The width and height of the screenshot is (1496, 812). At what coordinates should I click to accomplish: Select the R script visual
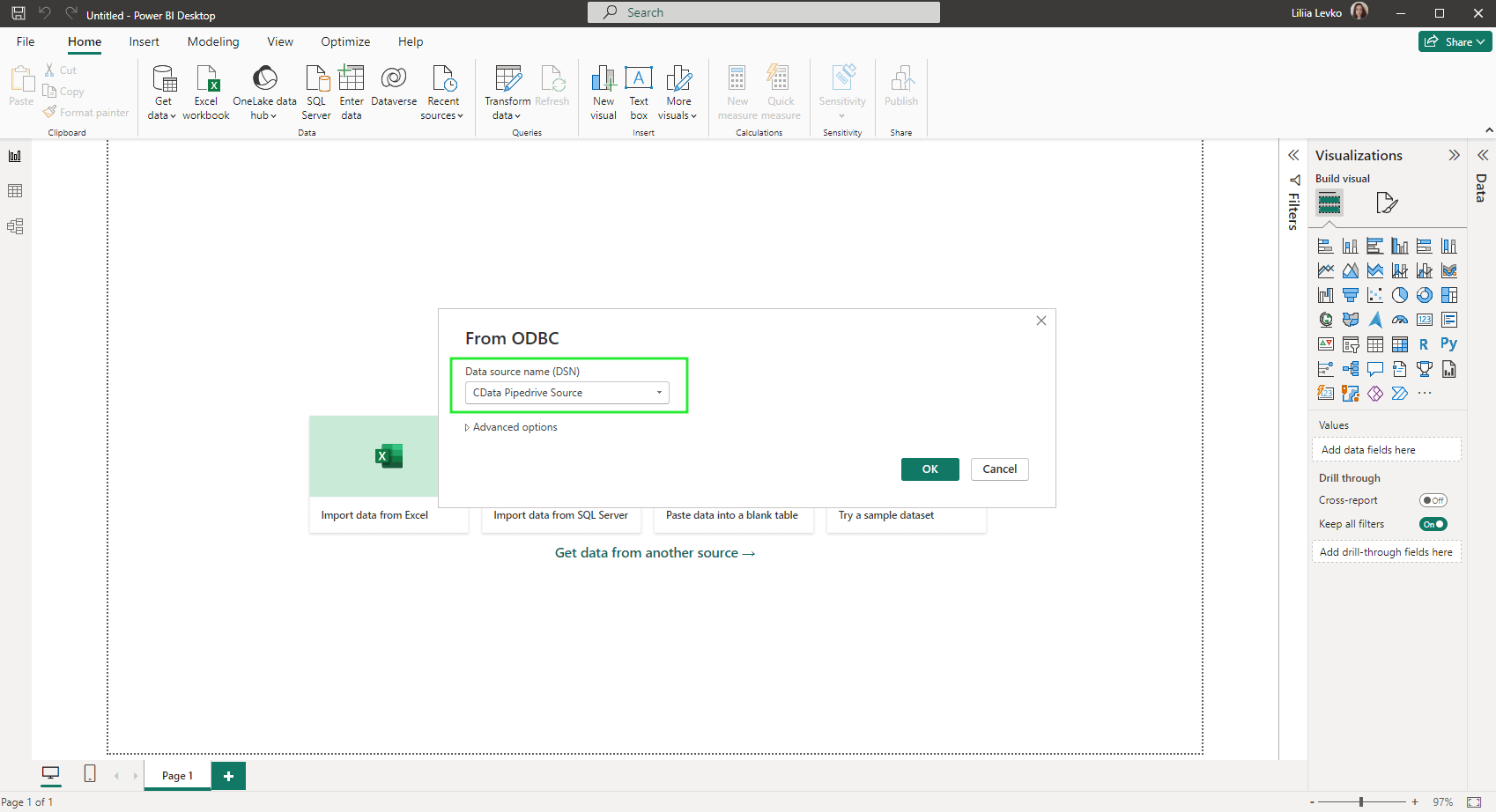point(1424,344)
